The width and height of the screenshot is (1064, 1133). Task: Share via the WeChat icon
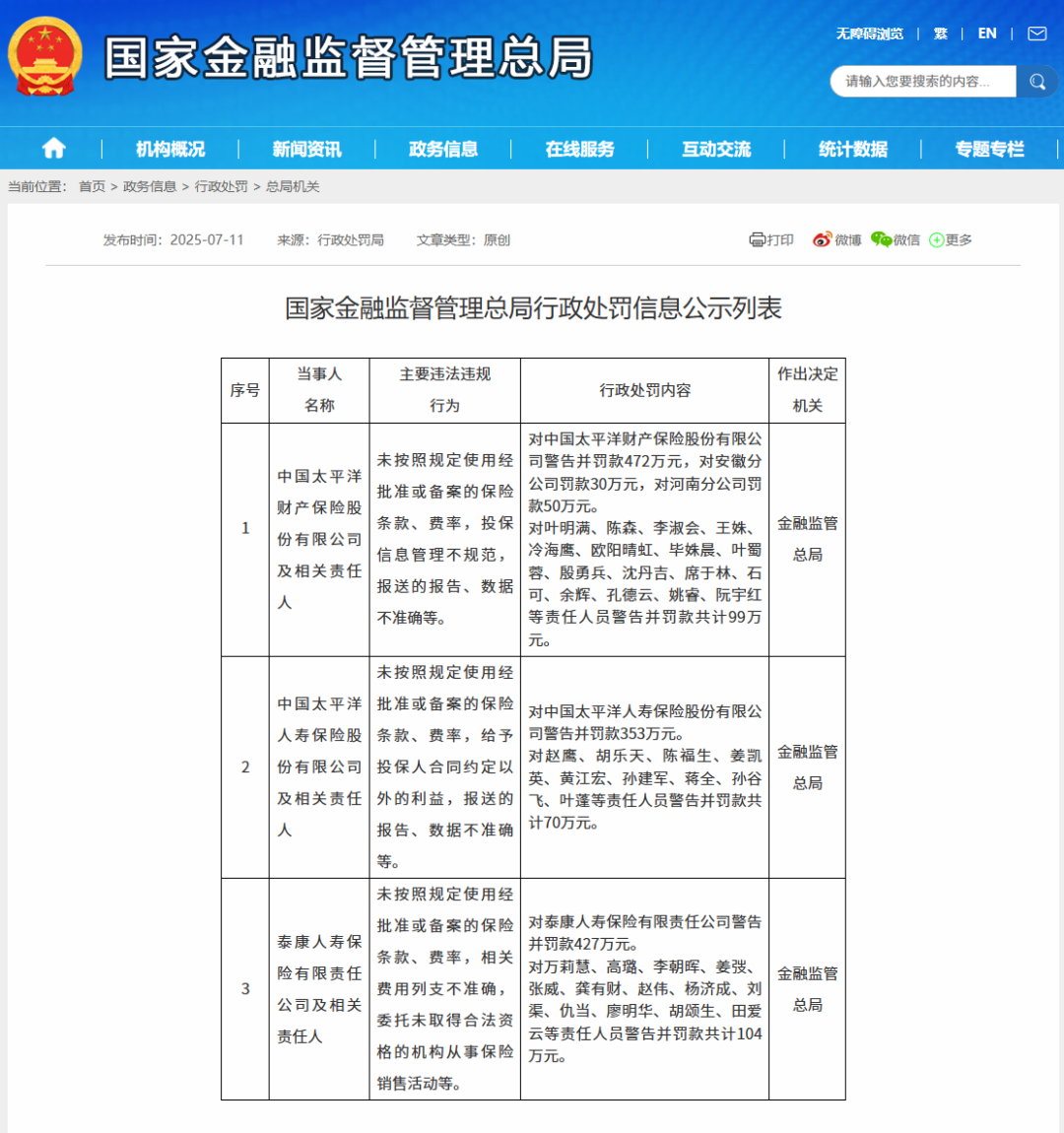click(882, 239)
